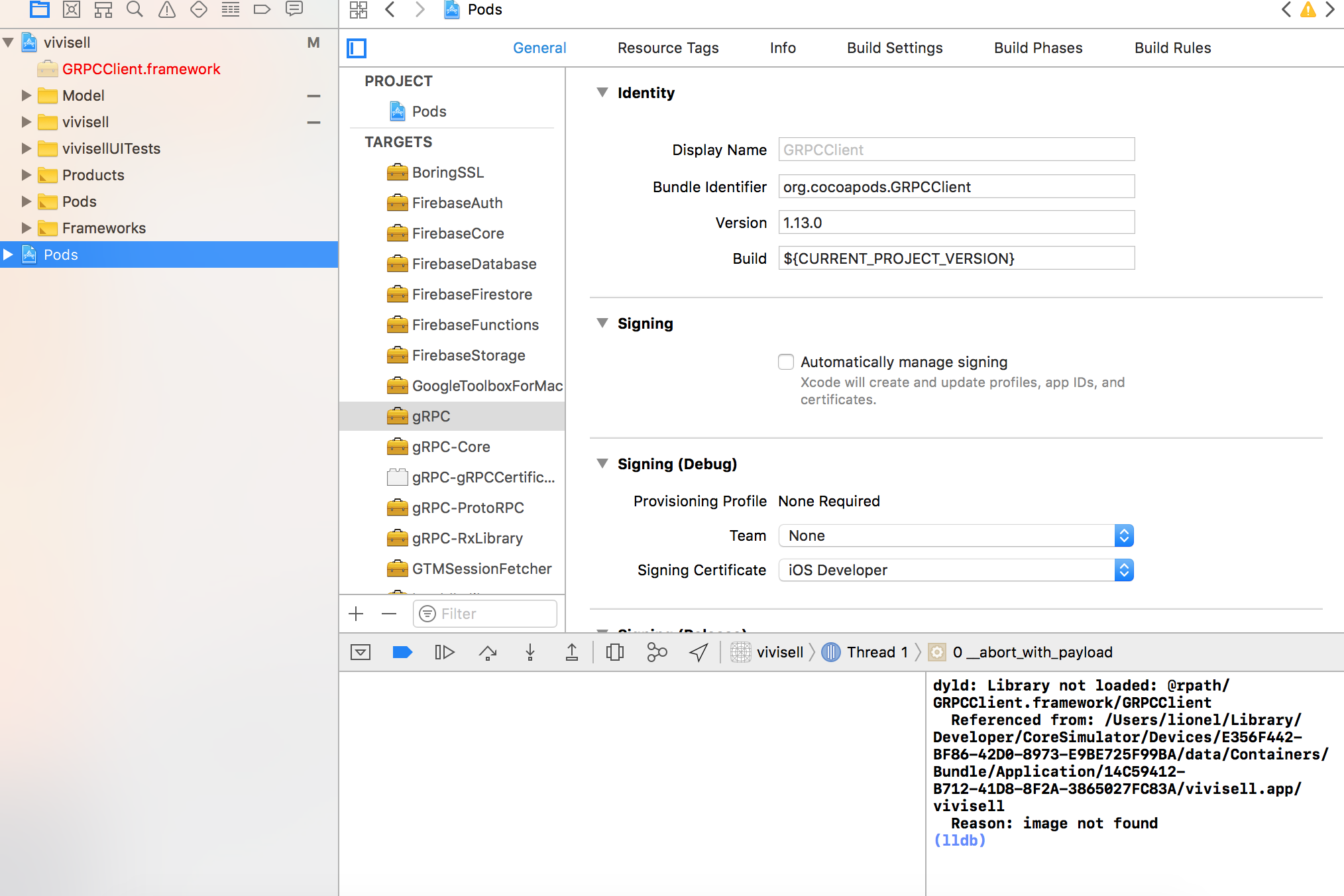Click the Version input field
Screen dimensions: 1344x896
pyautogui.click(x=956, y=222)
